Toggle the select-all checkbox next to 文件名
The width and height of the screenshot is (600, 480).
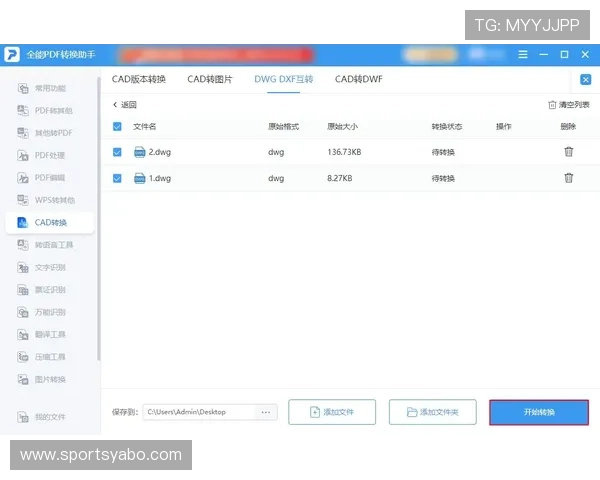[117, 126]
